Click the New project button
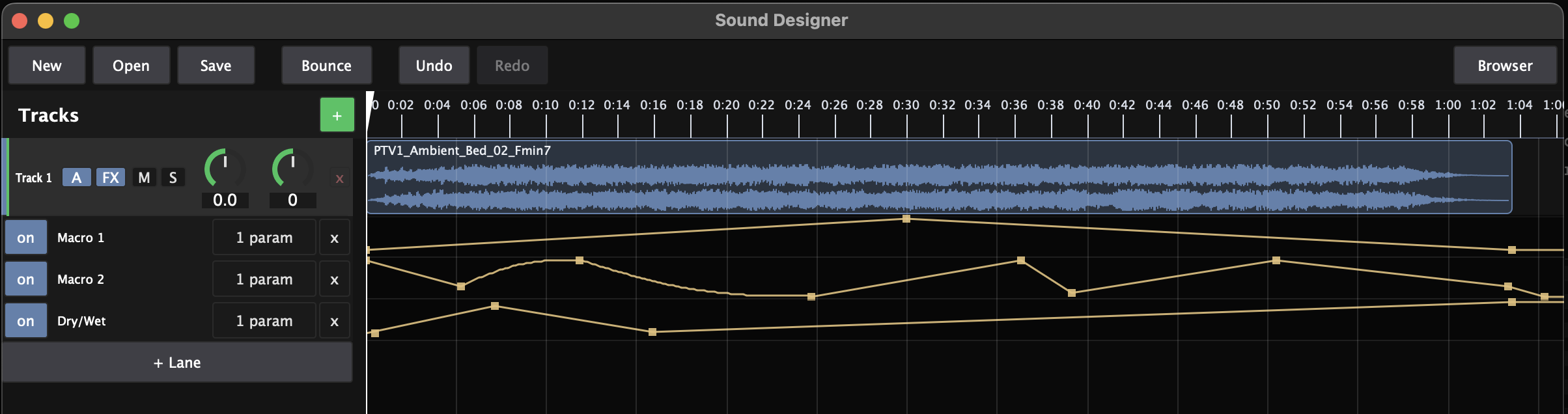The image size is (1568, 414). 47,65
